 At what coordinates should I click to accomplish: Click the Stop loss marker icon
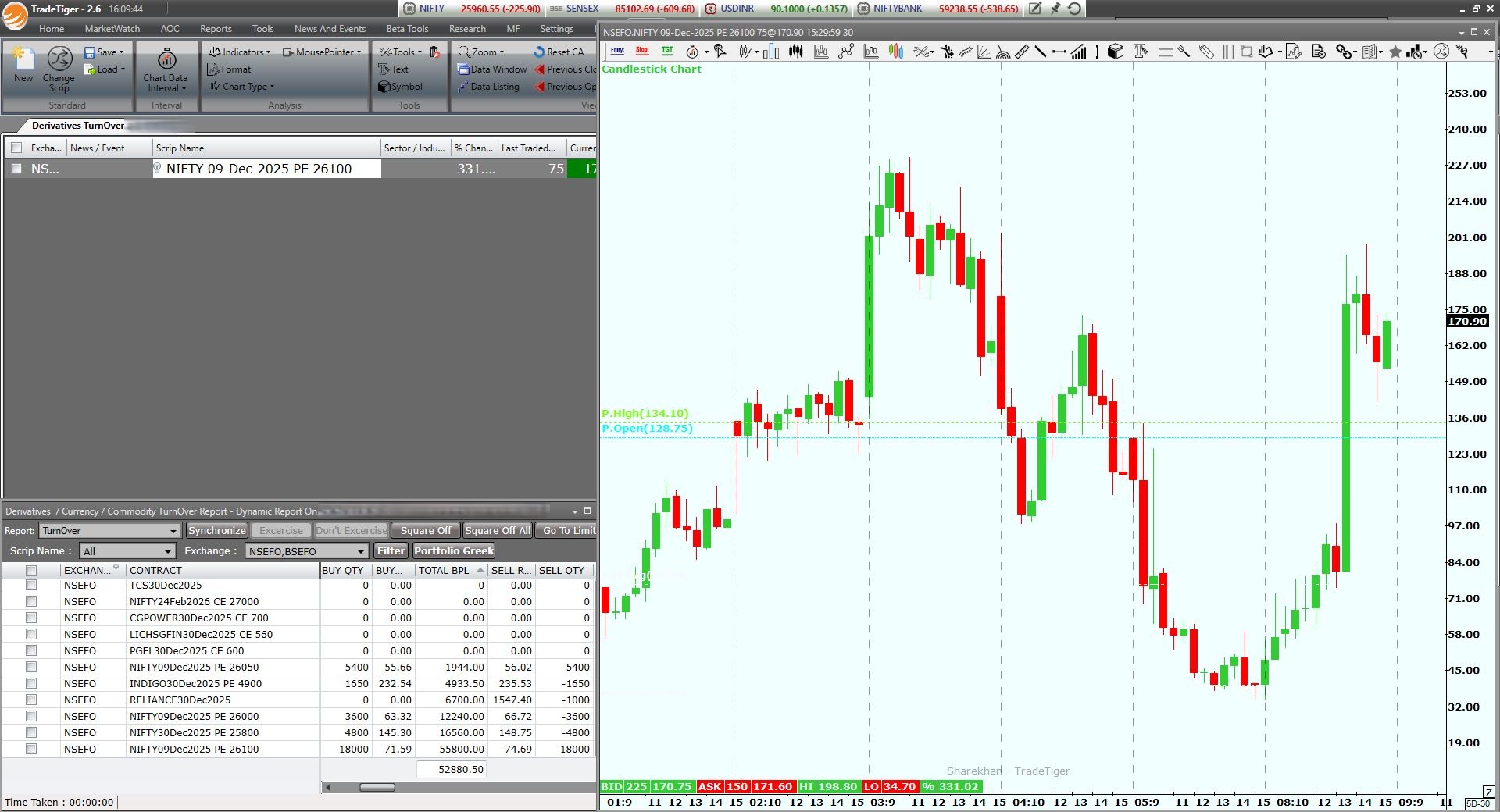642,52
